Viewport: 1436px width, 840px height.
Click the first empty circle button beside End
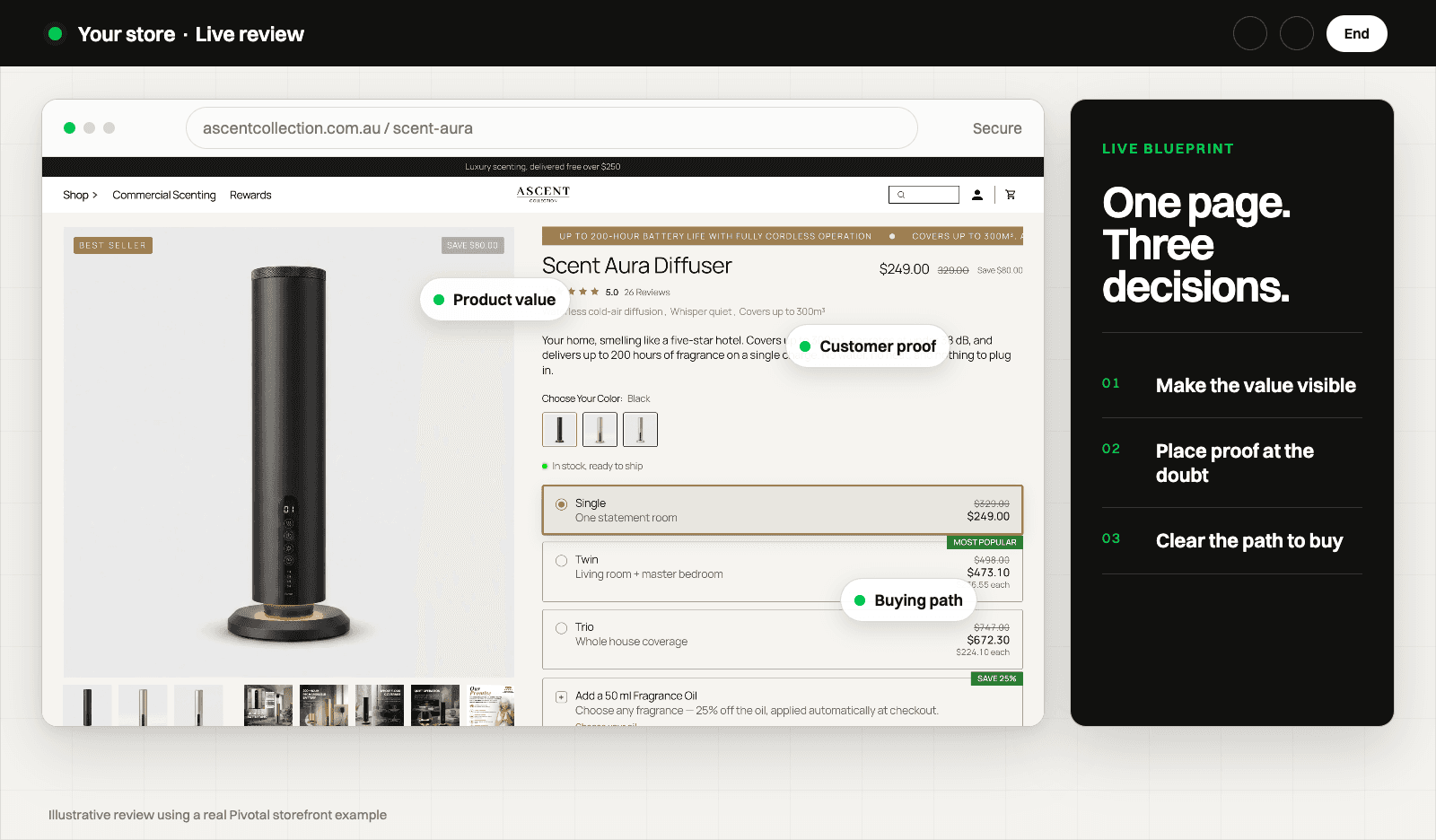click(1249, 33)
